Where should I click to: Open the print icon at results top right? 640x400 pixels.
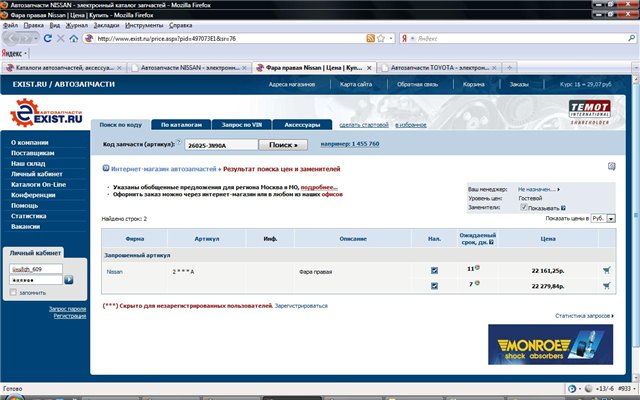pos(611,166)
